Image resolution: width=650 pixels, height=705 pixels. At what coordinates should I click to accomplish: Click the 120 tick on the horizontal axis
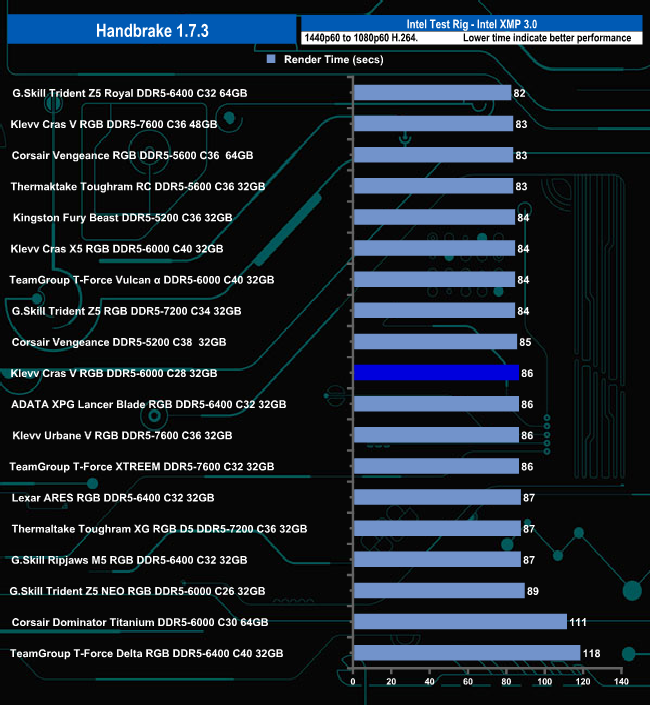pos(583,682)
